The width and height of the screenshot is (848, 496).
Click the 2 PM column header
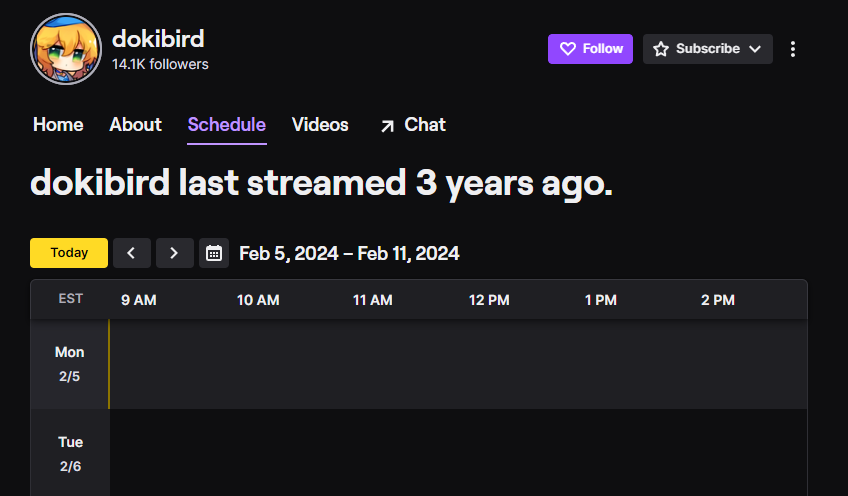point(718,300)
